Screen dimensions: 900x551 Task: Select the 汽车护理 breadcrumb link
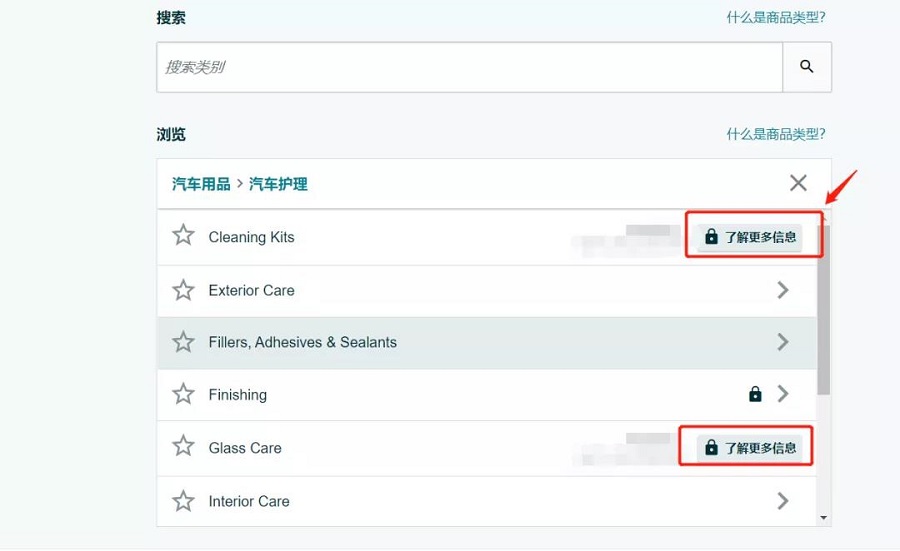pyautogui.click(x=278, y=184)
